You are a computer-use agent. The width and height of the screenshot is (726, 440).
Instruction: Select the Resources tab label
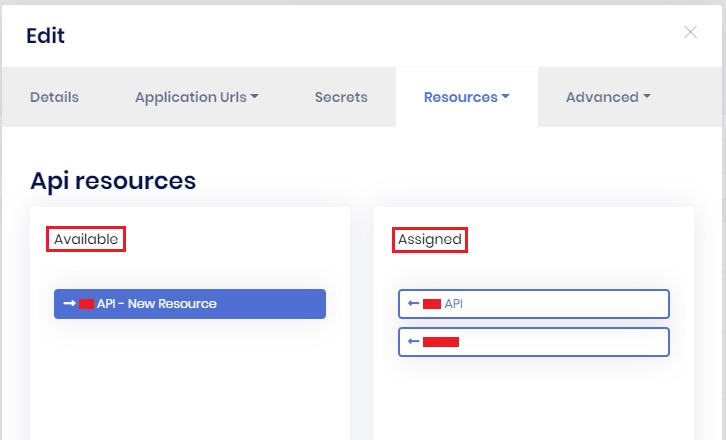click(x=460, y=97)
